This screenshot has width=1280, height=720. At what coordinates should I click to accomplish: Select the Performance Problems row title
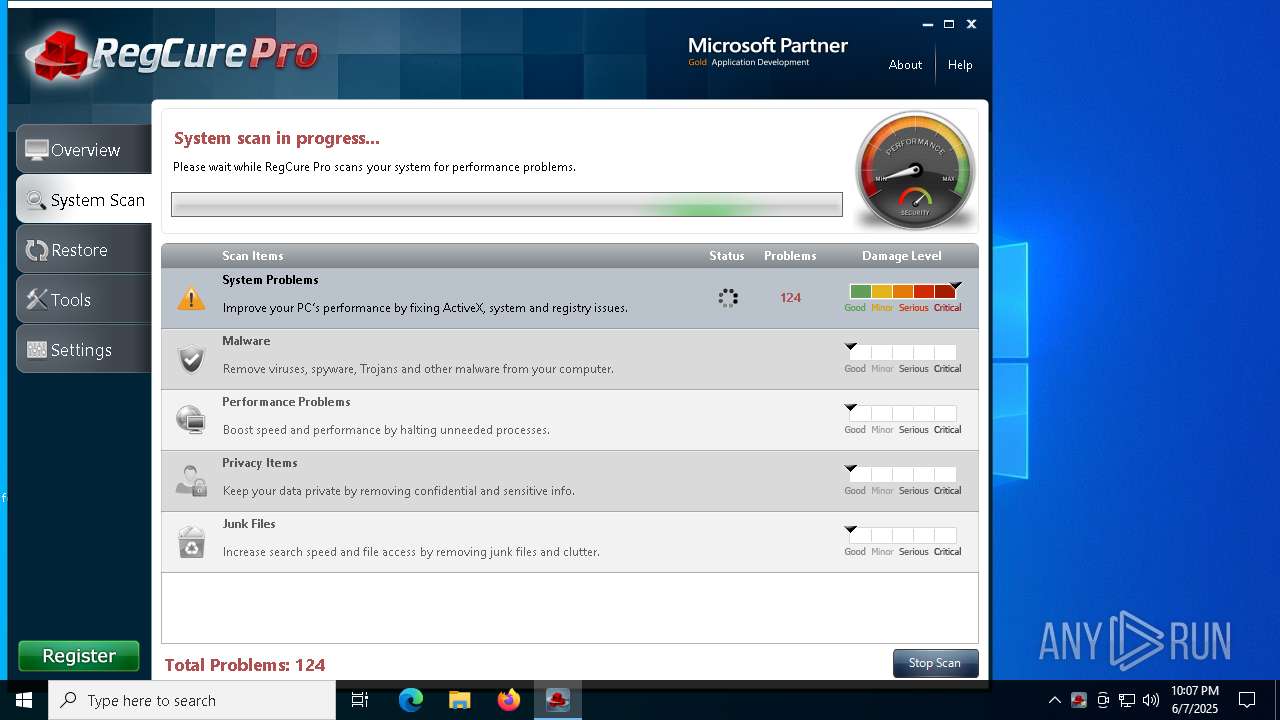coord(286,402)
